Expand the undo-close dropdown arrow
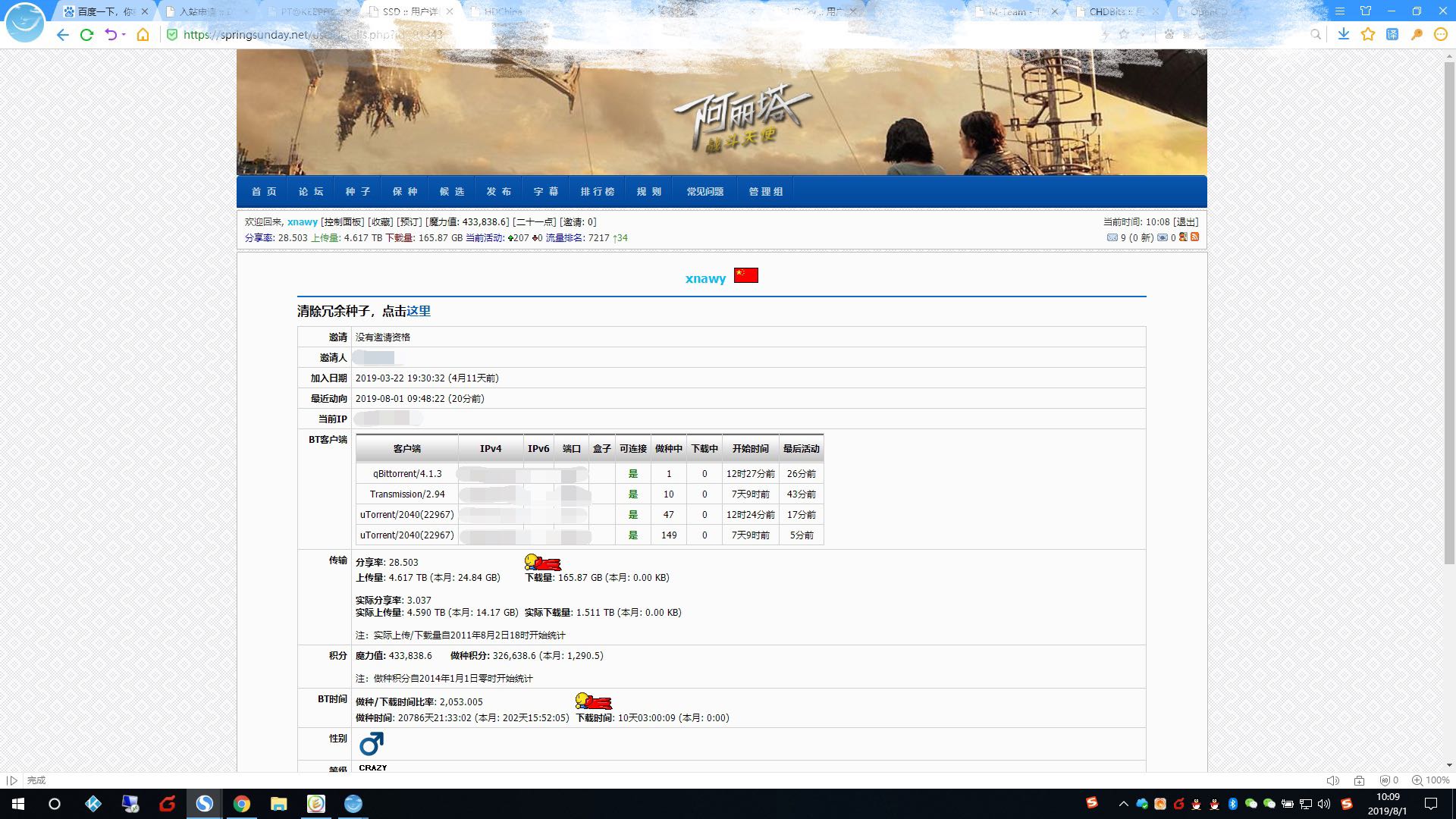 click(124, 35)
